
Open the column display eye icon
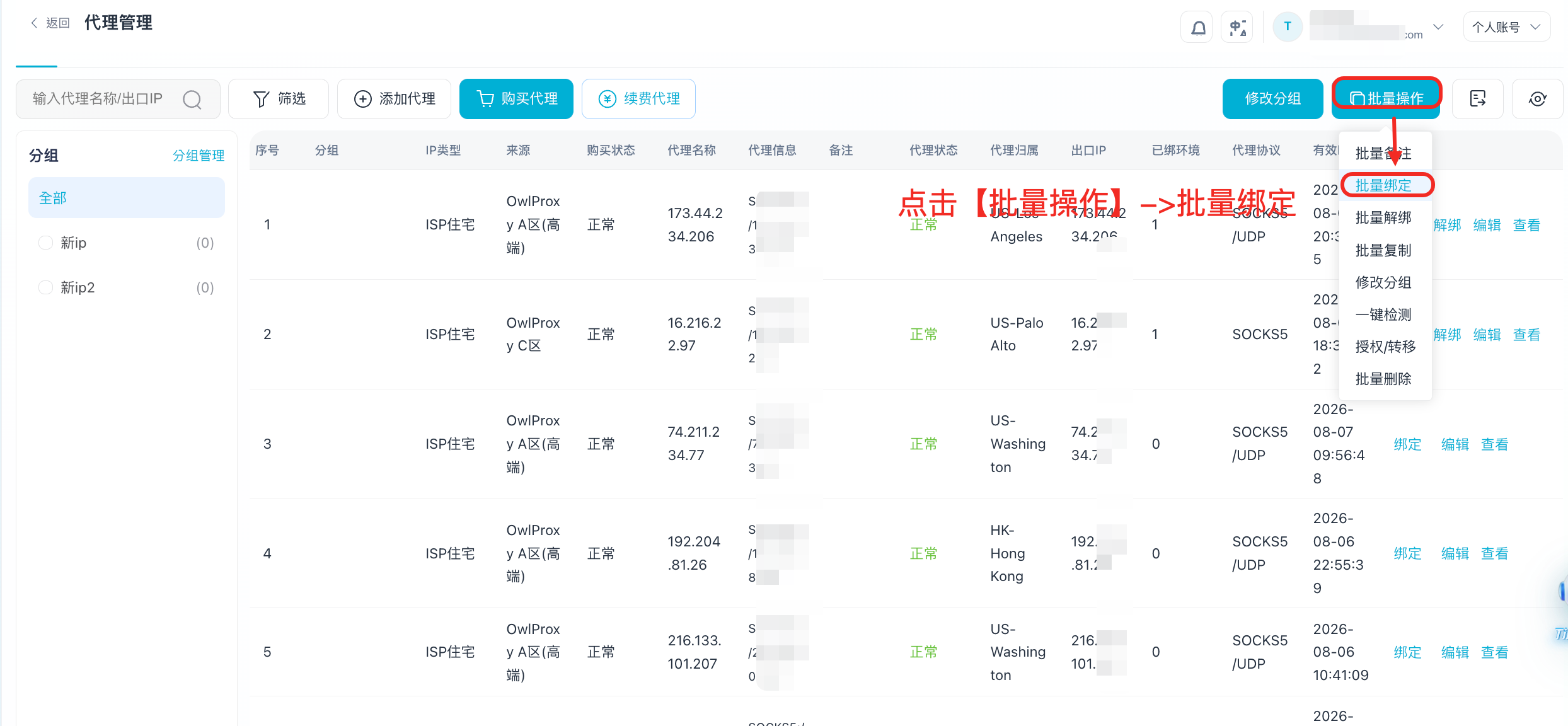point(1538,99)
